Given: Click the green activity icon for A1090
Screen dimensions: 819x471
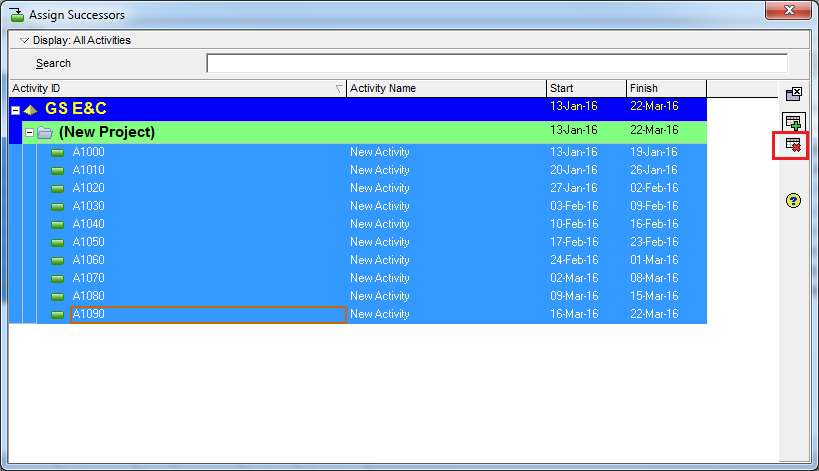Looking at the screenshot, I should coord(57,315).
